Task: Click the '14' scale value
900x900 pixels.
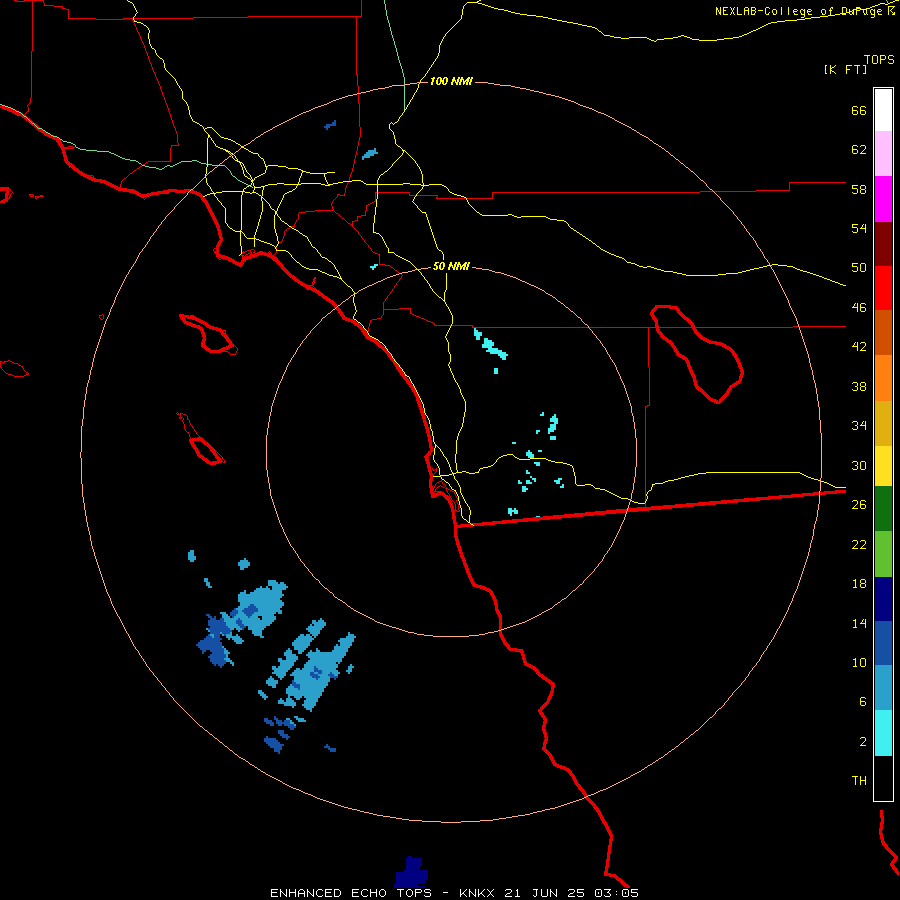Action: click(x=859, y=623)
